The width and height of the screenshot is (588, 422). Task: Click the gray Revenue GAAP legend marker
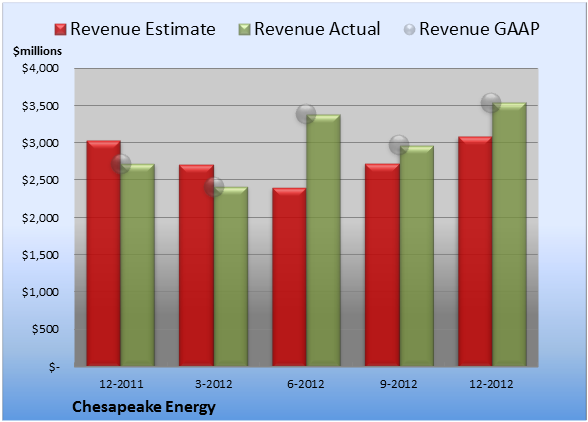pos(410,30)
